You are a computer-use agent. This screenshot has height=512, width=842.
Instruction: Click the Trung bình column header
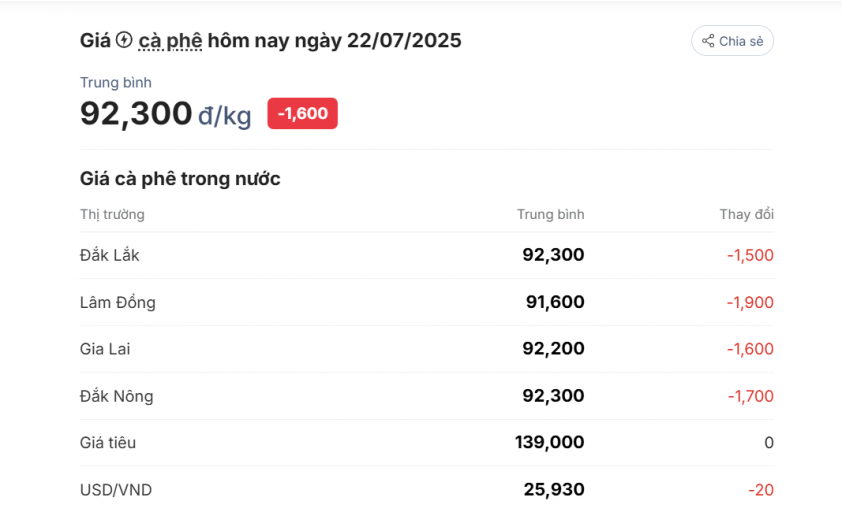(x=550, y=214)
